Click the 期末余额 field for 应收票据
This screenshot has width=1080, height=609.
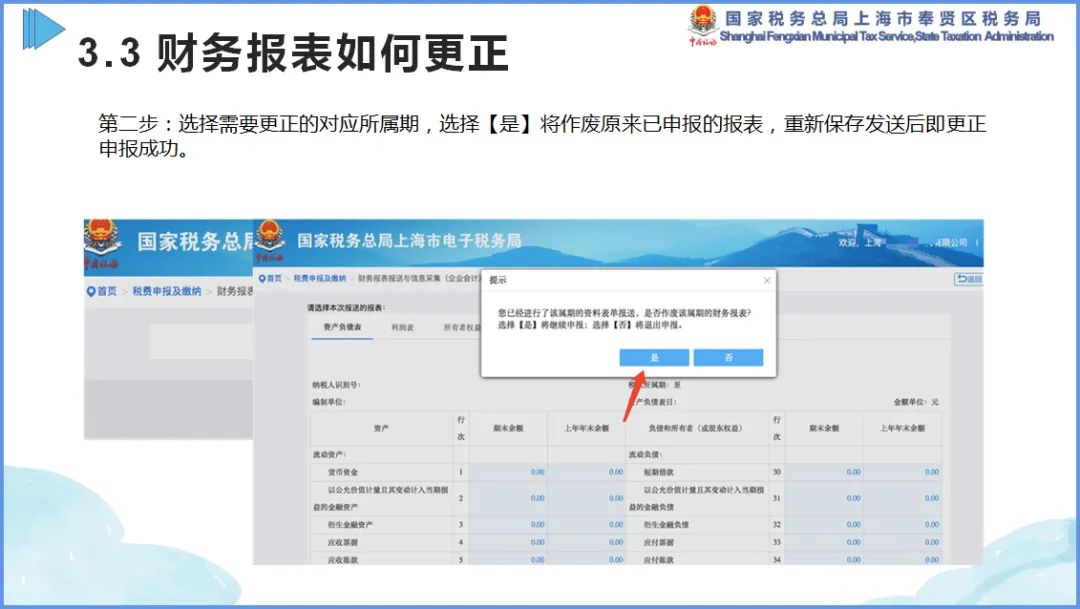click(508, 542)
